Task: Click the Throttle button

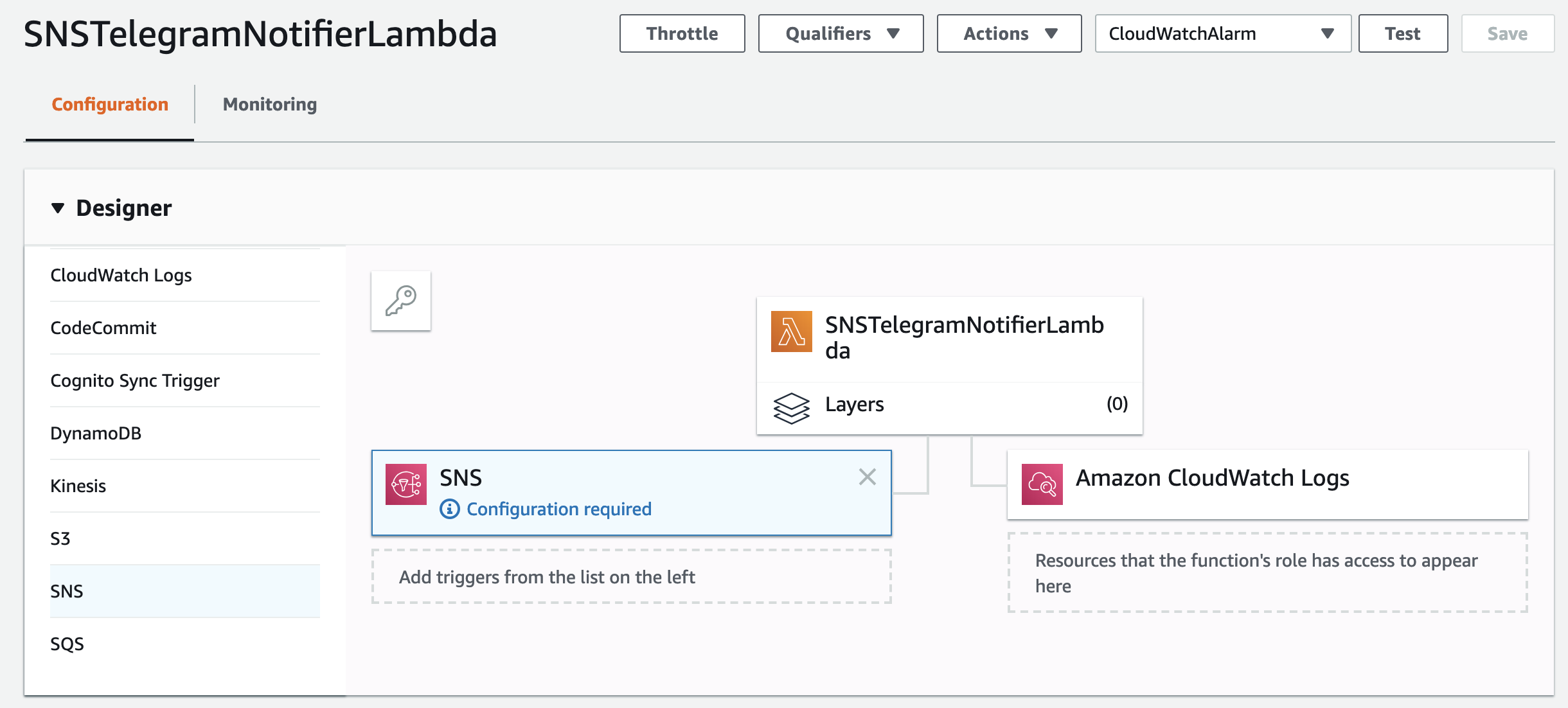Action: [681, 33]
